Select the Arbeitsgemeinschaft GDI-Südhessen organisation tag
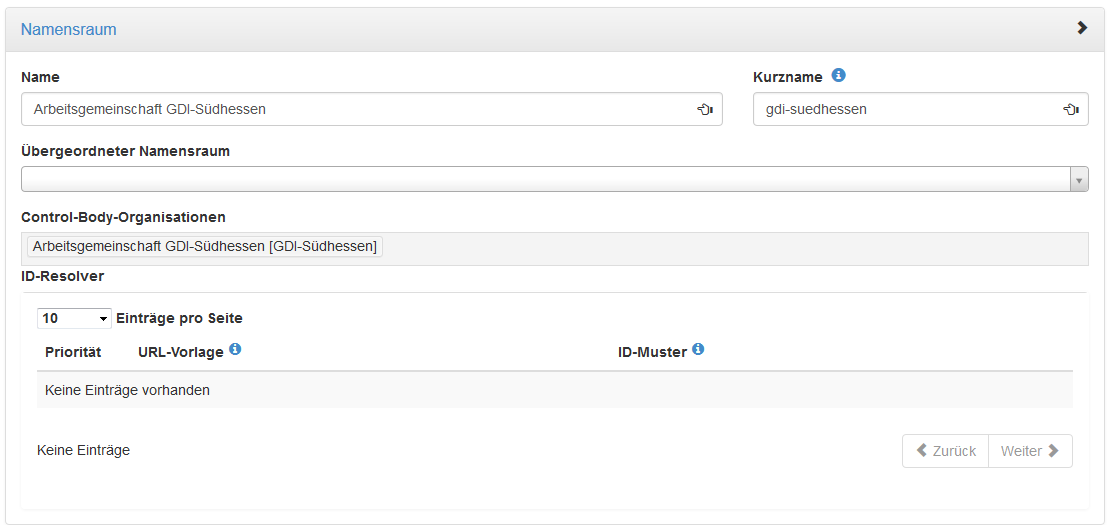 point(205,247)
